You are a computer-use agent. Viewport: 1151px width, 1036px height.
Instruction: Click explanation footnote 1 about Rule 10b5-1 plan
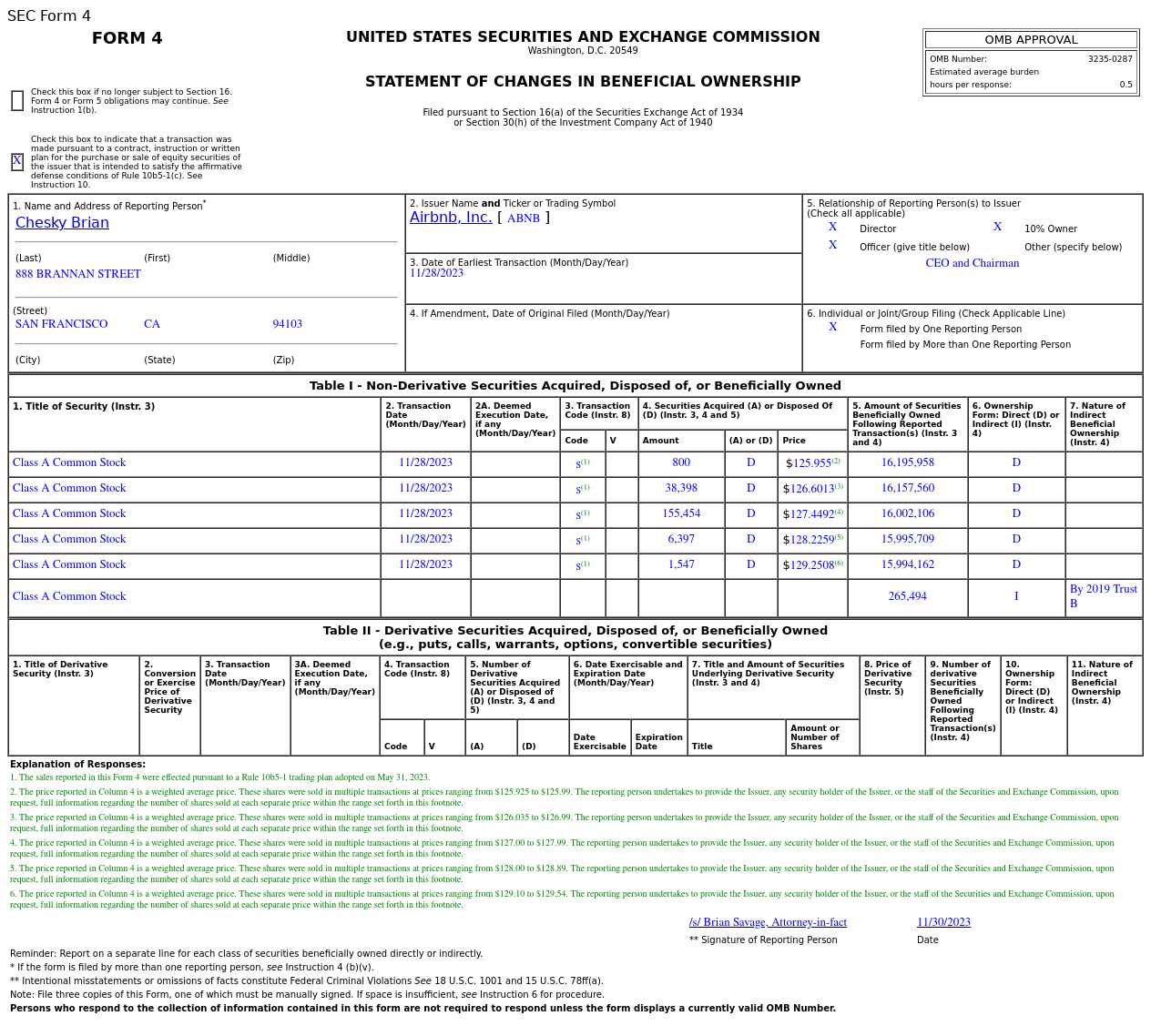219,777
